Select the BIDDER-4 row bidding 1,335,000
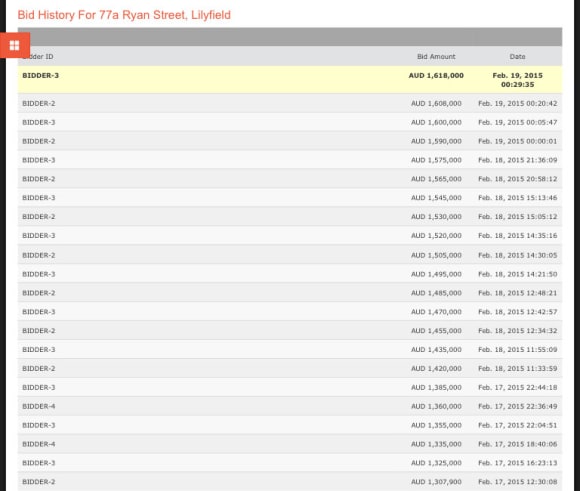 click(x=290, y=444)
